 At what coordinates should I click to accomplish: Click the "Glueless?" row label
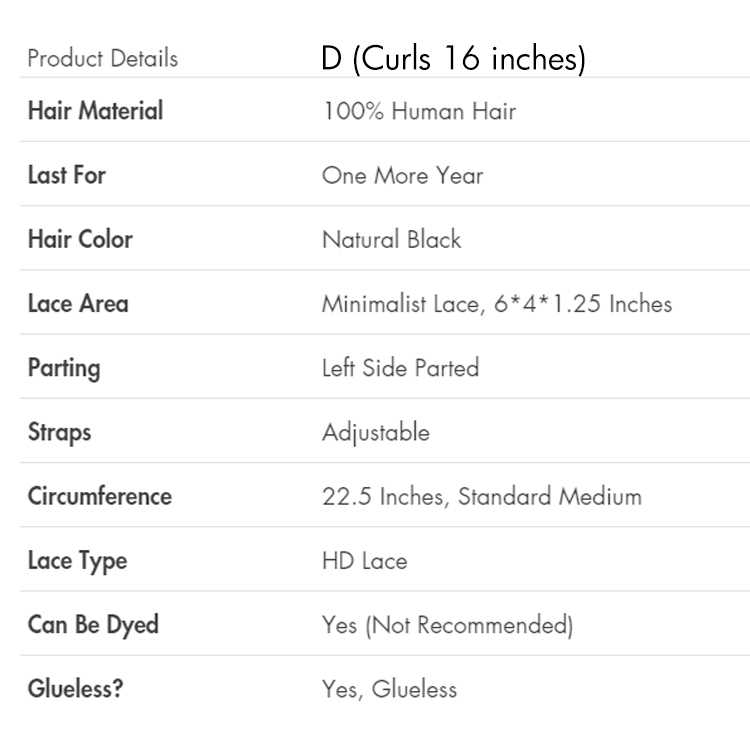tap(75, 689)
